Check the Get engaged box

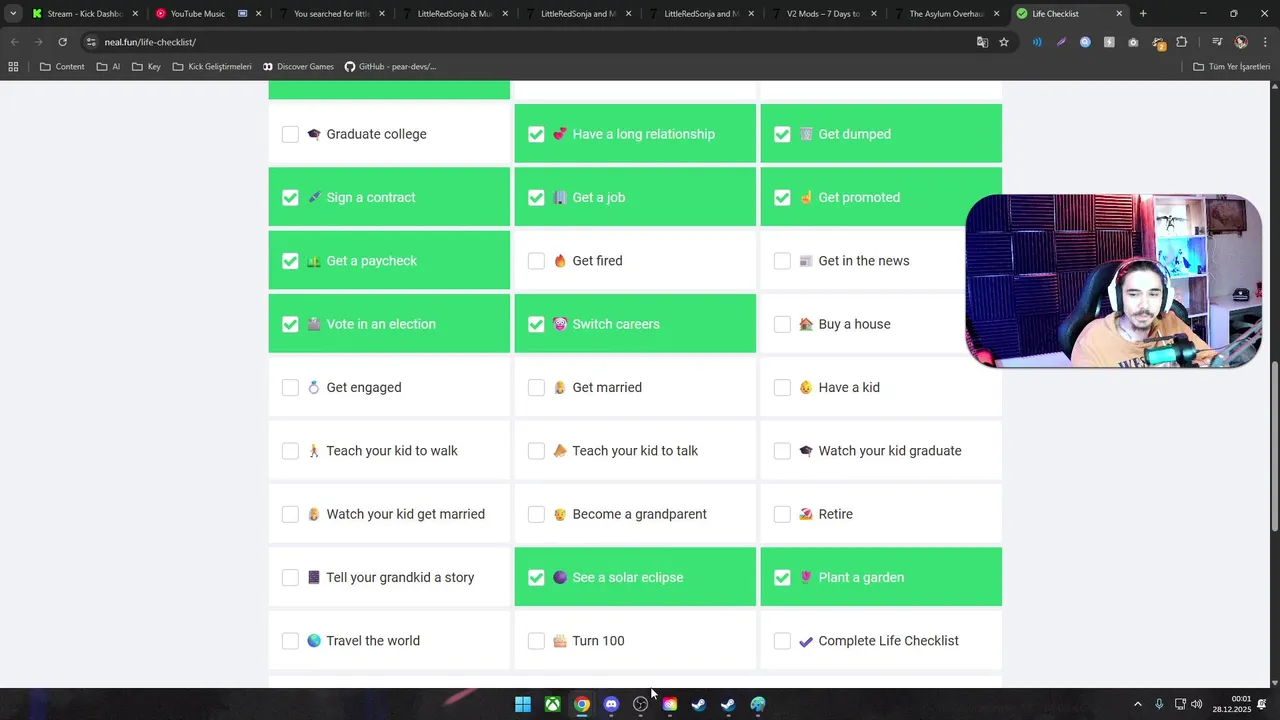click(290, 387)
